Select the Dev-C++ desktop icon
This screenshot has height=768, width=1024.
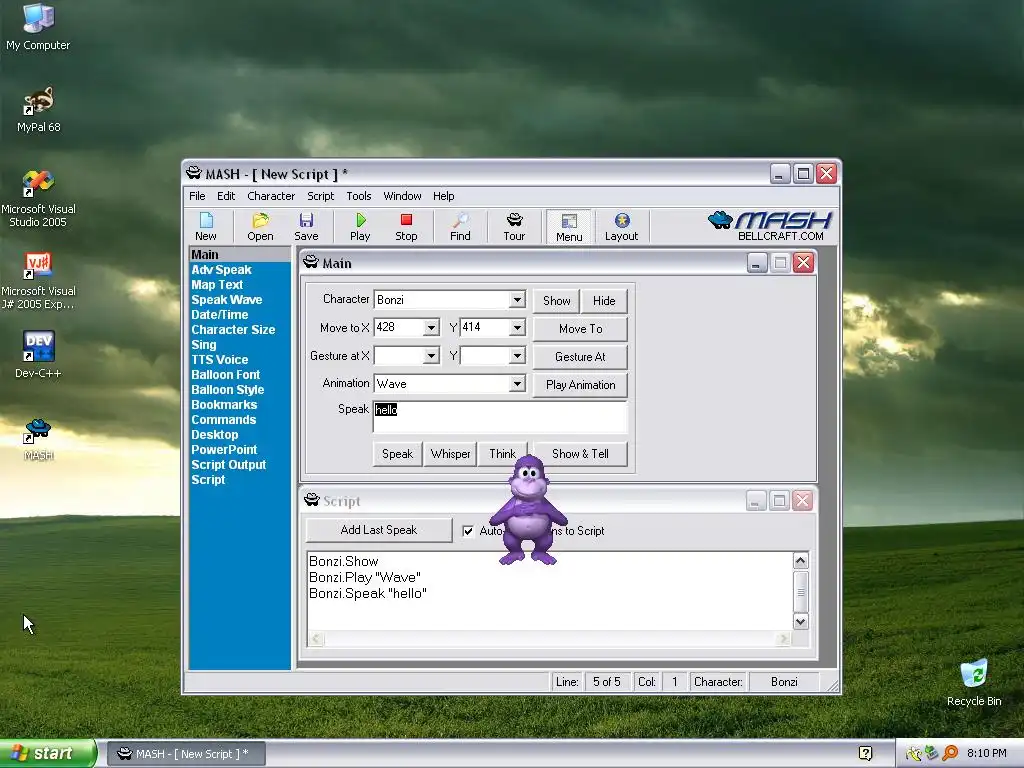tap(38, 355)
